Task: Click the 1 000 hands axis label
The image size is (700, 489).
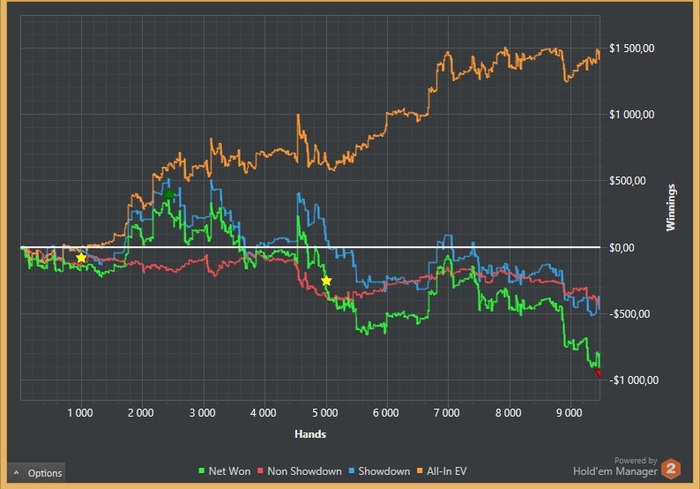Action: click(x=80, y=413)
